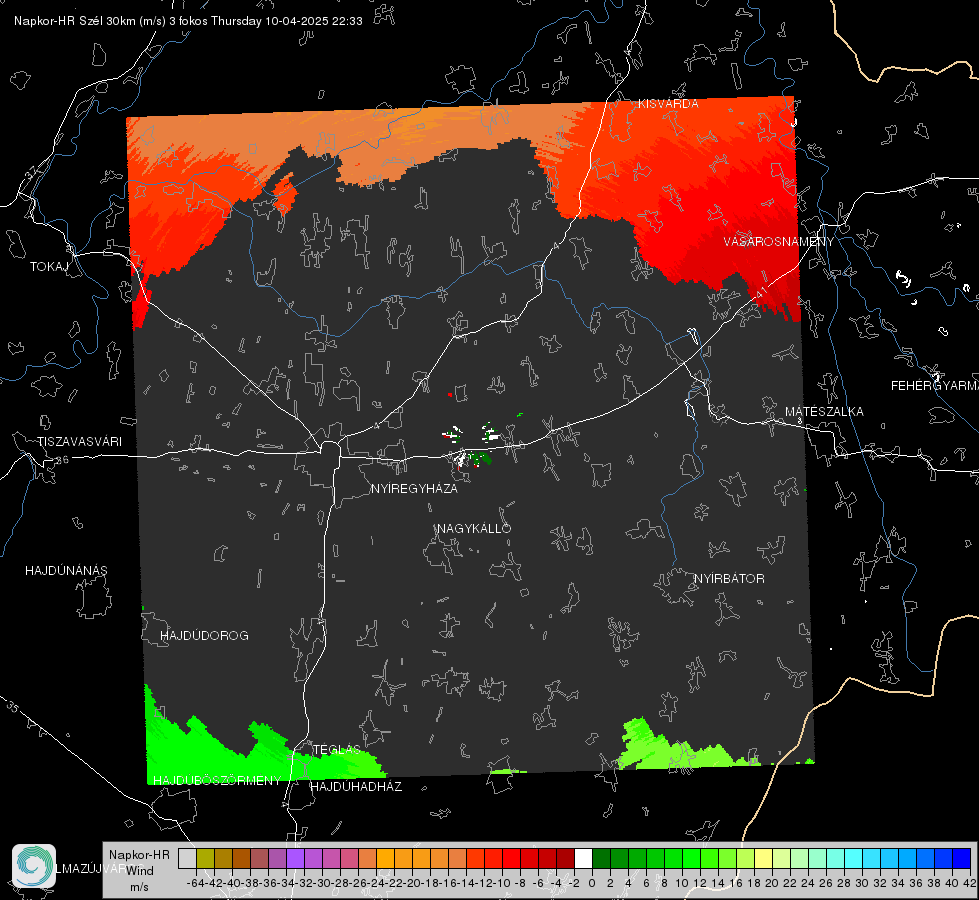Click road number 36 near Tiszavasvári
979x900 pixels.
pyautogui.click(x=62, y=460)
